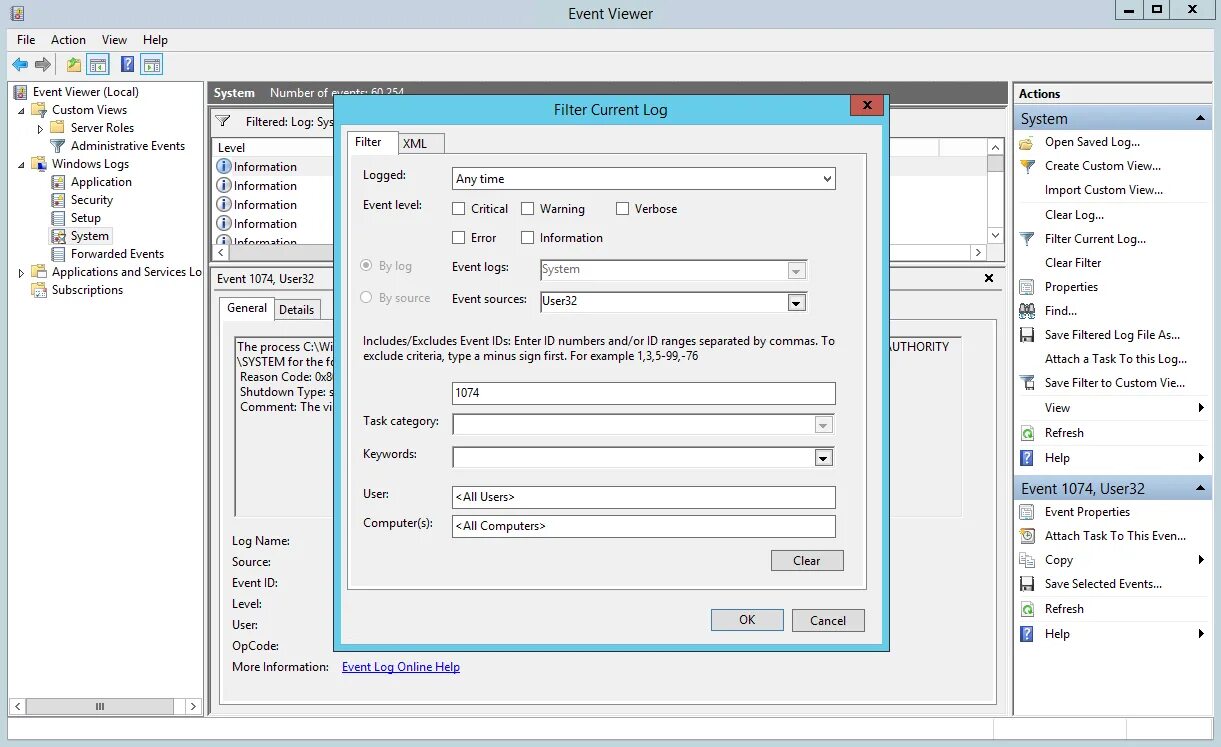Enable the Critical event level checkbox
The height and width of the screenshot is (747, 1221).
(457, 208)
